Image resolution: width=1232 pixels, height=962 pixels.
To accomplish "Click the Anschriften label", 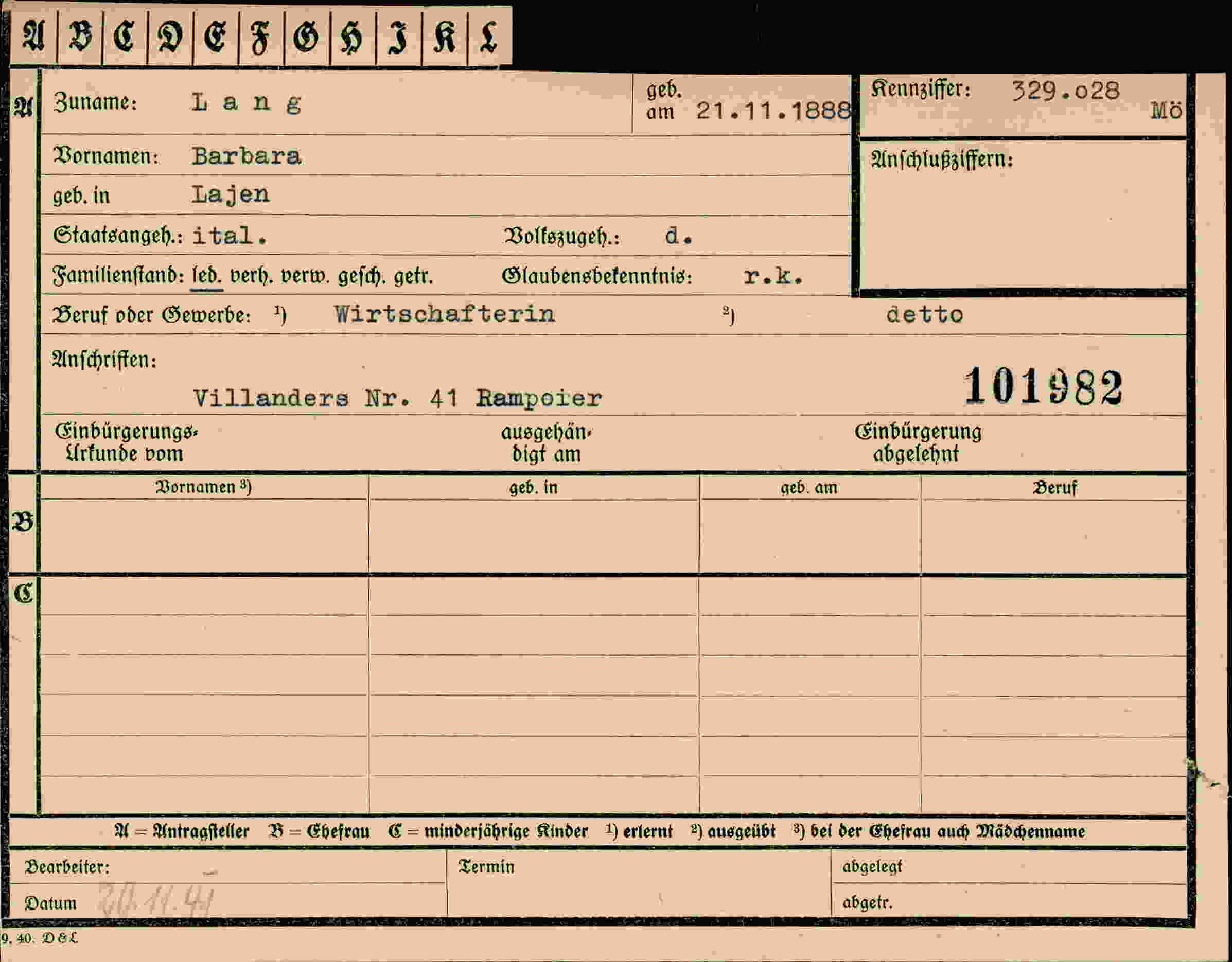I will click(104, 359).
